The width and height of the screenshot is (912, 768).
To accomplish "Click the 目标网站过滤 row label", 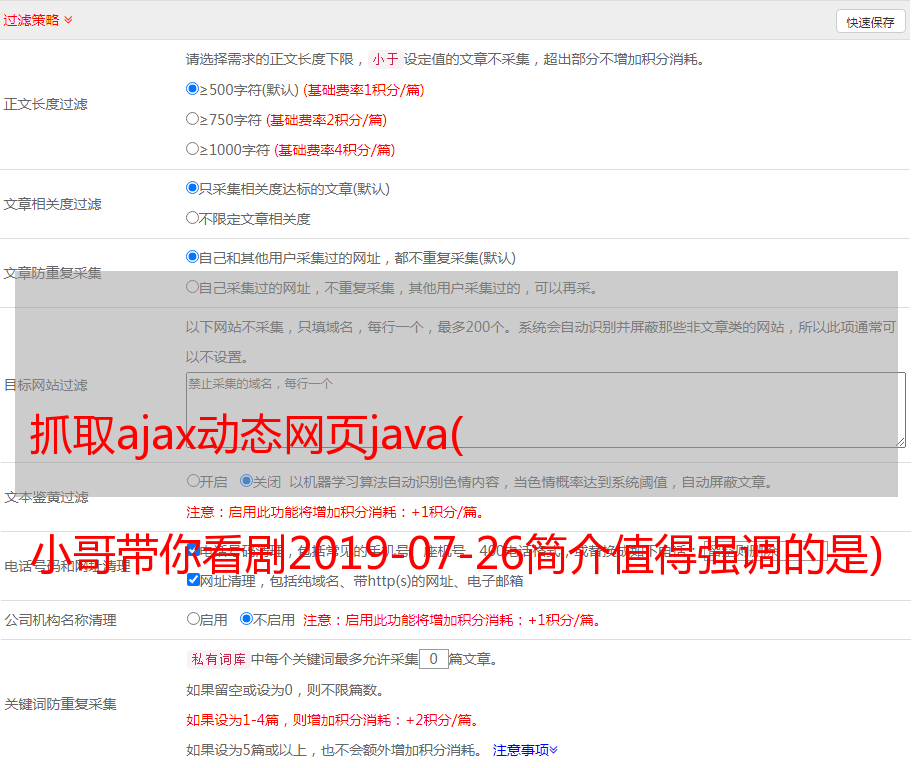I will pyautogui.click(x=45, y=385).
